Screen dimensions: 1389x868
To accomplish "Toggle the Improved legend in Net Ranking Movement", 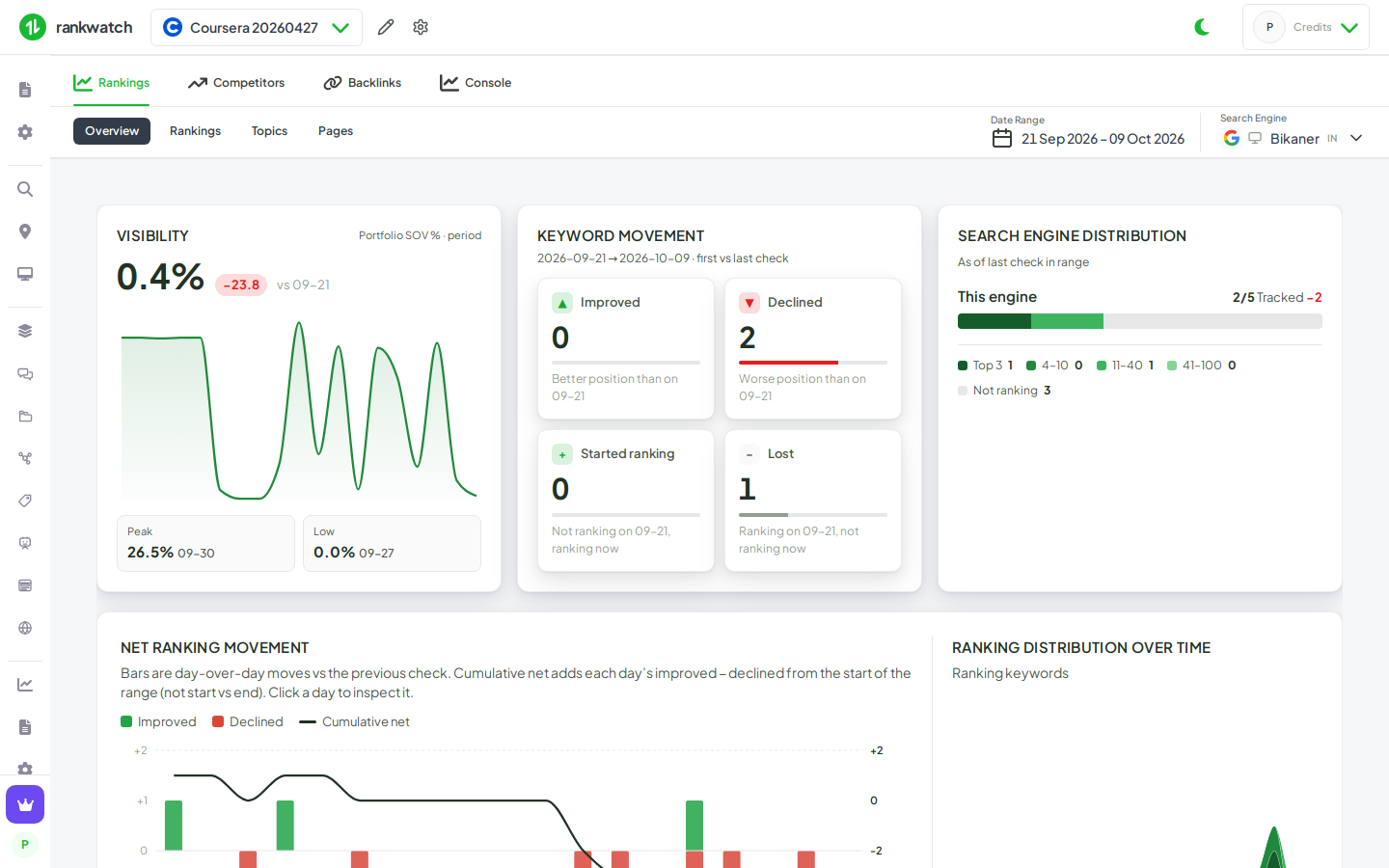I will (158, 721).
